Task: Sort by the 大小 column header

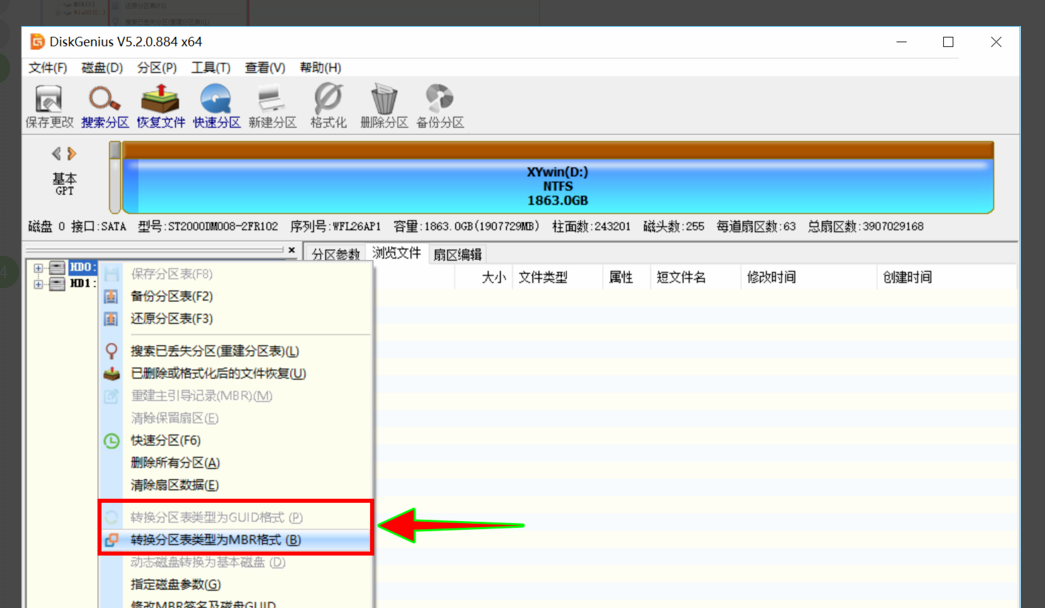Action: coord(483,277)
